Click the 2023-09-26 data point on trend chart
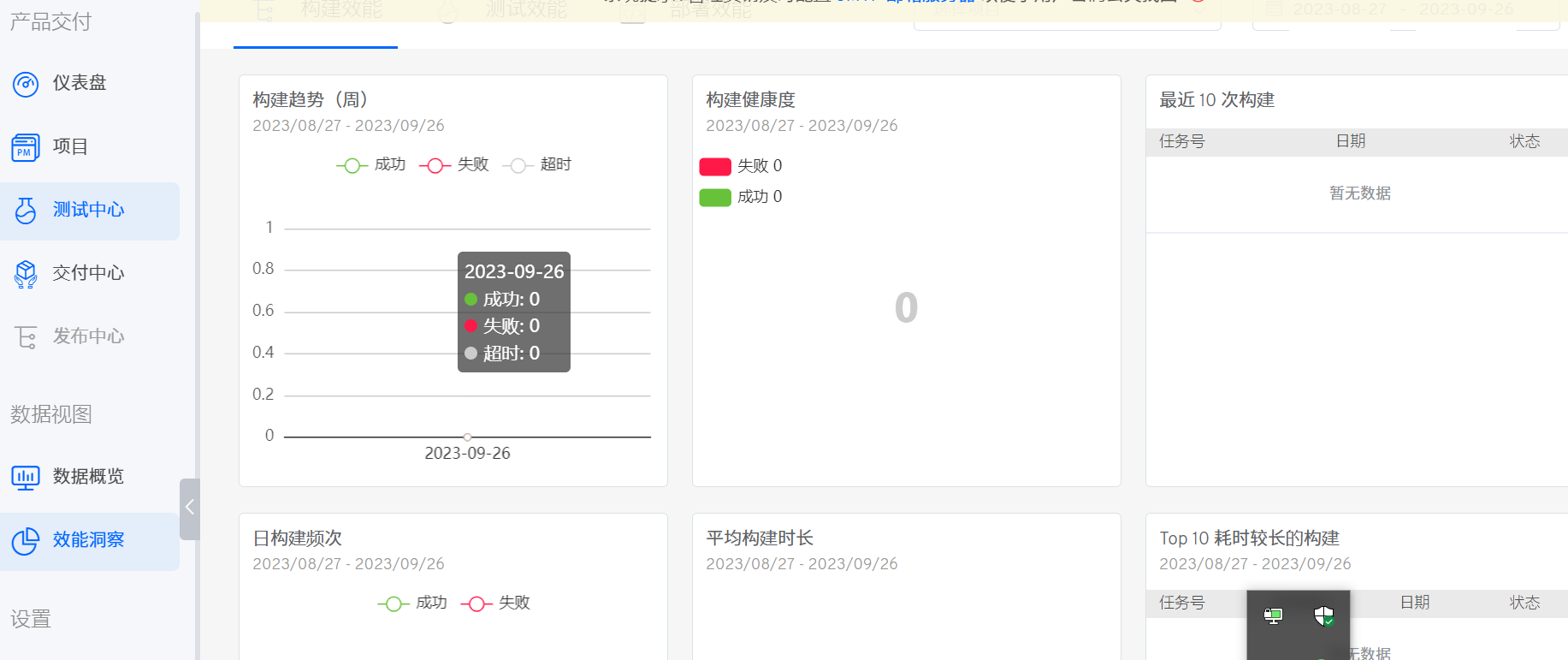1568x660 pixels. 467,437
